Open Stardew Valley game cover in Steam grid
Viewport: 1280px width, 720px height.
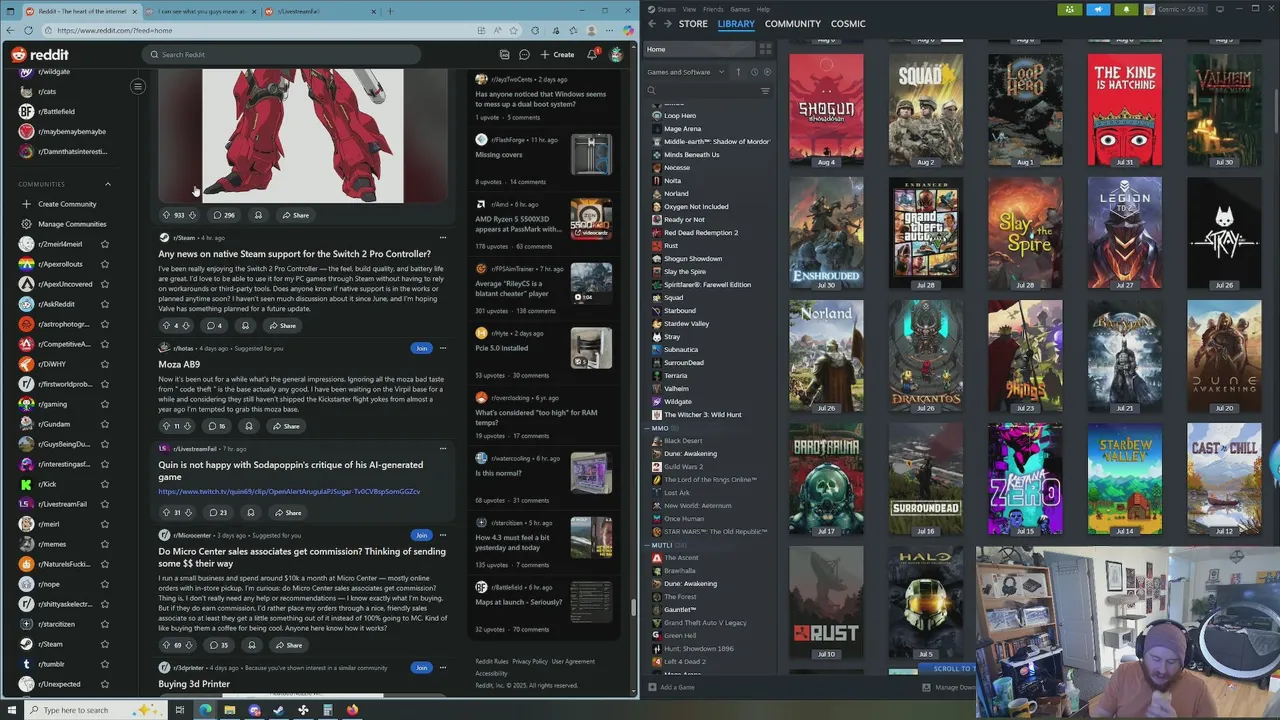[x=1125, y=479]
